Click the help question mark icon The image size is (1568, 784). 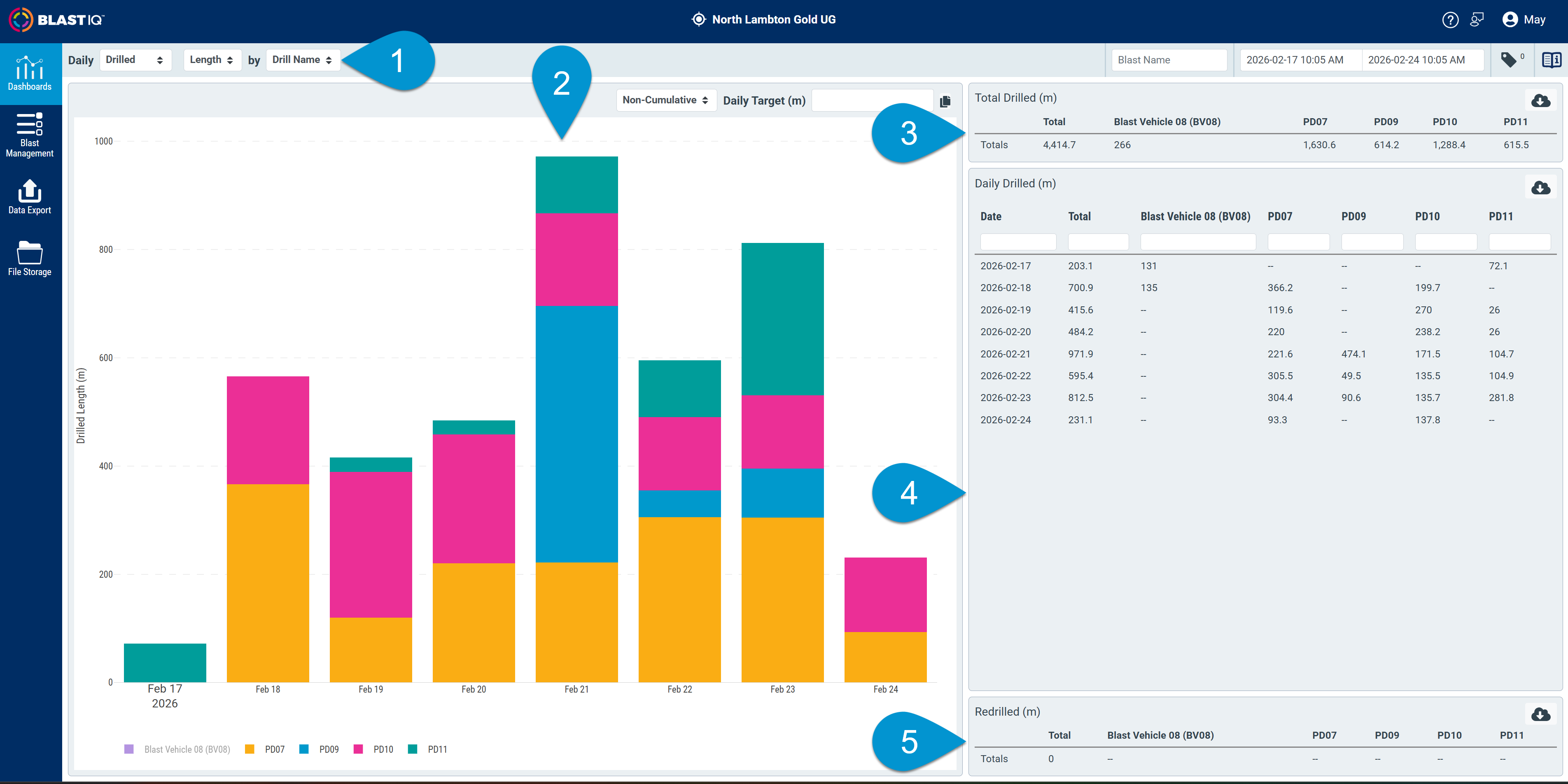coord(1450,20)
